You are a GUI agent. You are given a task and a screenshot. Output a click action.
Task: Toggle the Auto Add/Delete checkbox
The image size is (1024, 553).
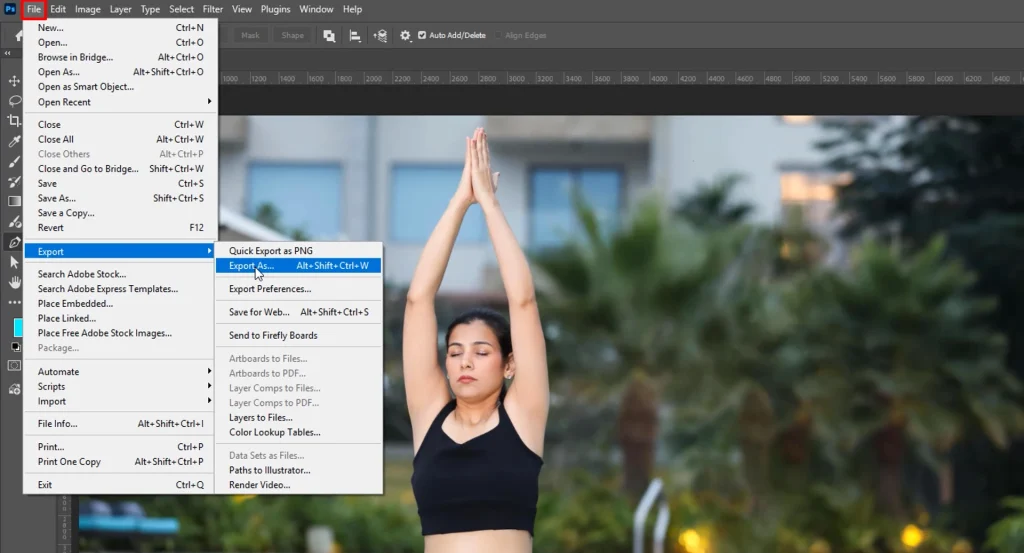pos(422,35)
